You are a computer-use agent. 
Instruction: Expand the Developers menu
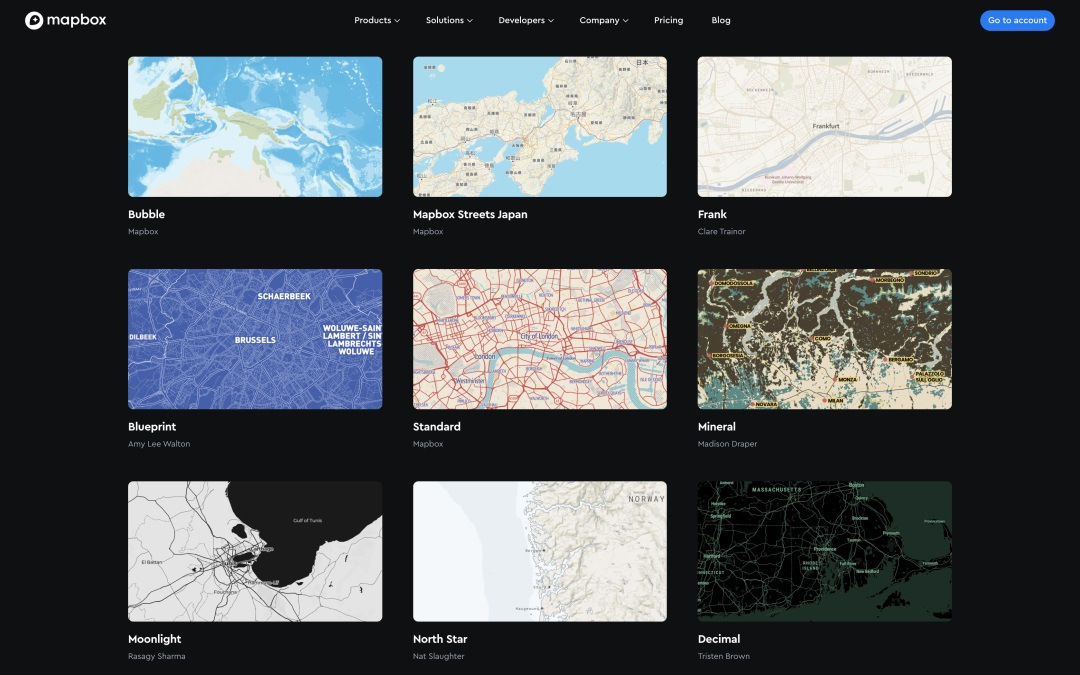click(x=526, y=20)
